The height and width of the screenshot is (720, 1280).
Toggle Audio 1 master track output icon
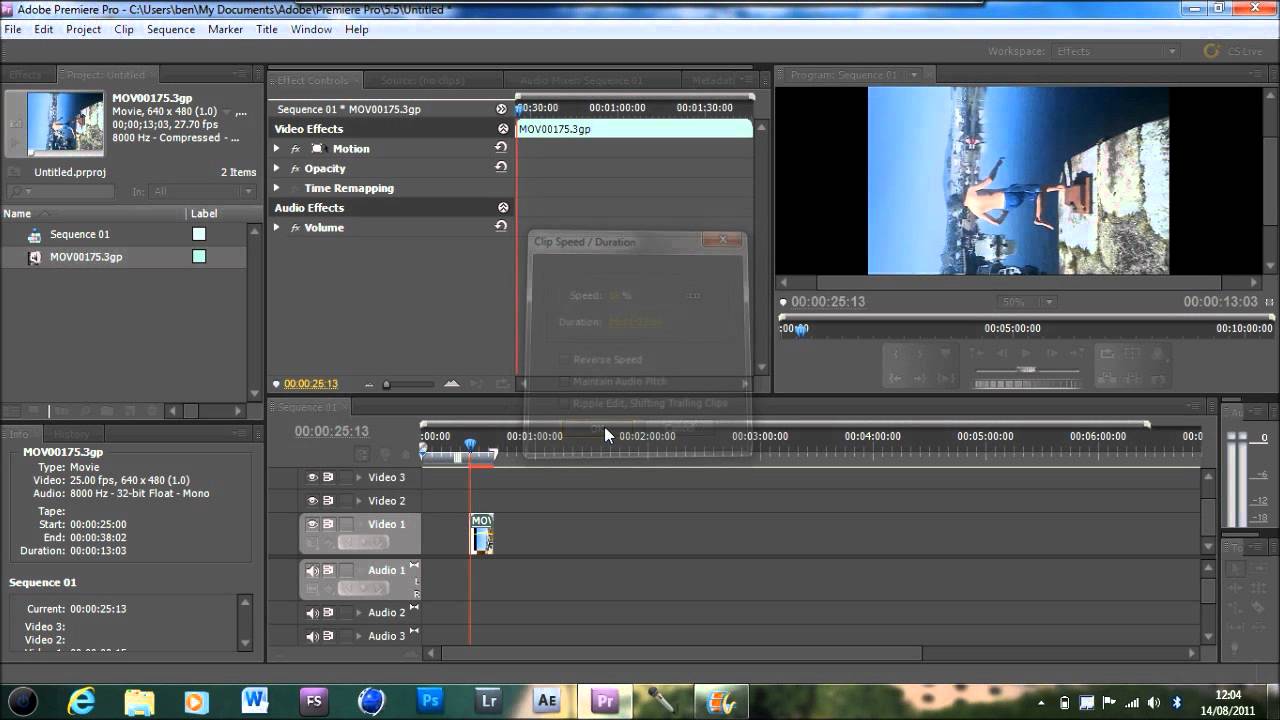414,566
